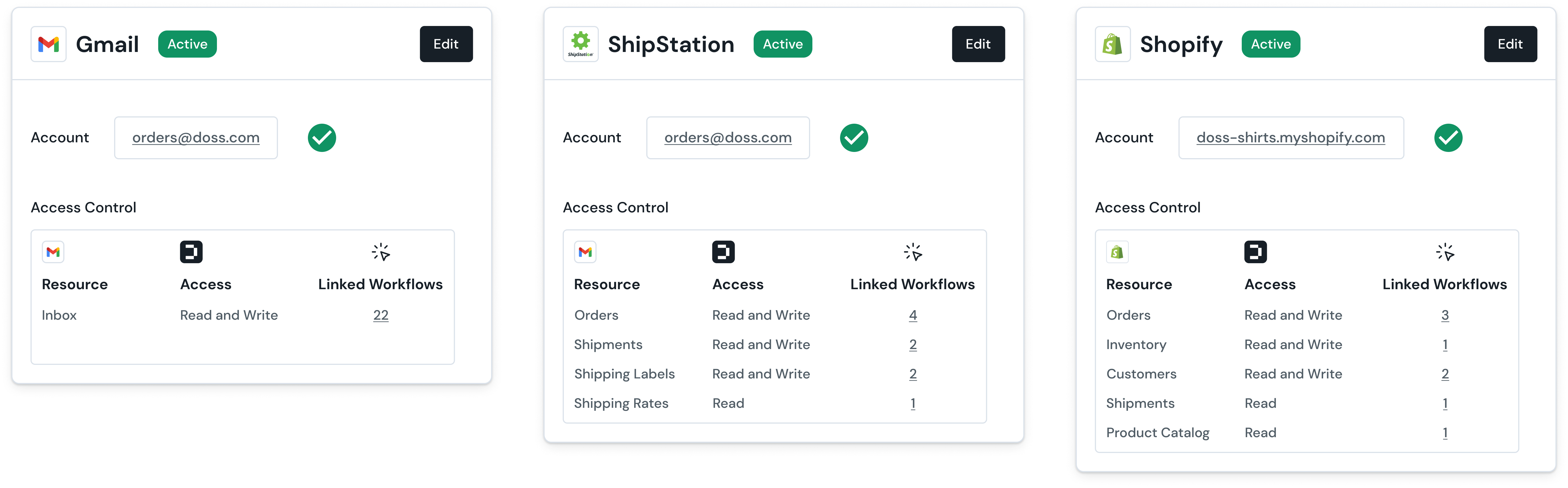Click the ShipStation gear logo
Screen dimensions: 1568x488
(580, 43)
